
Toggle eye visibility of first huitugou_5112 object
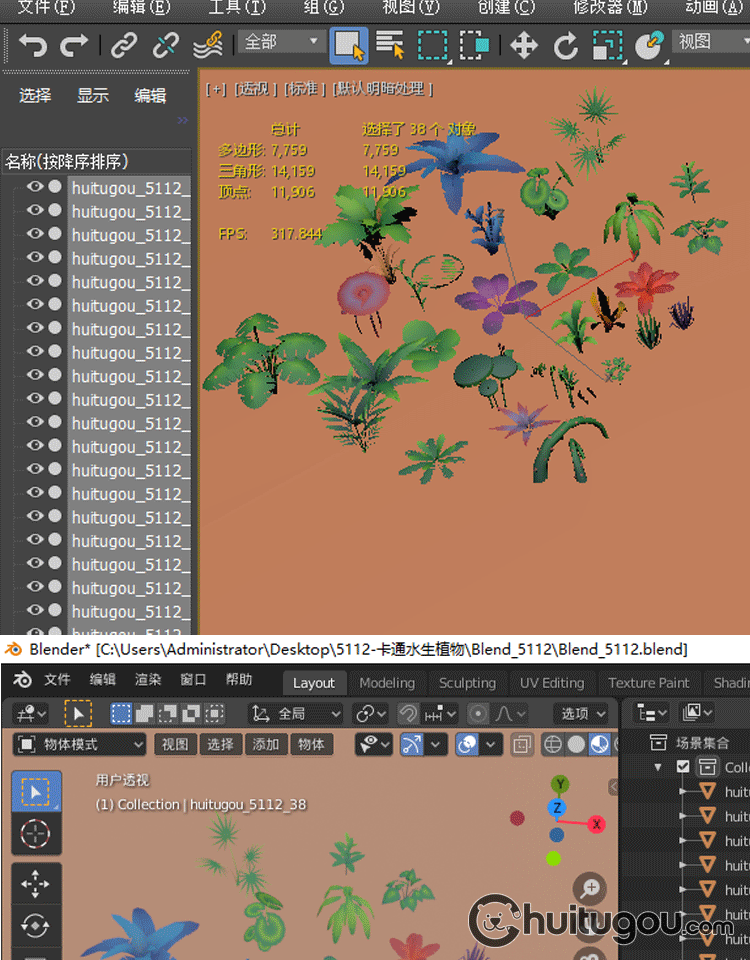pyautogui.click(x=35, y=186)
